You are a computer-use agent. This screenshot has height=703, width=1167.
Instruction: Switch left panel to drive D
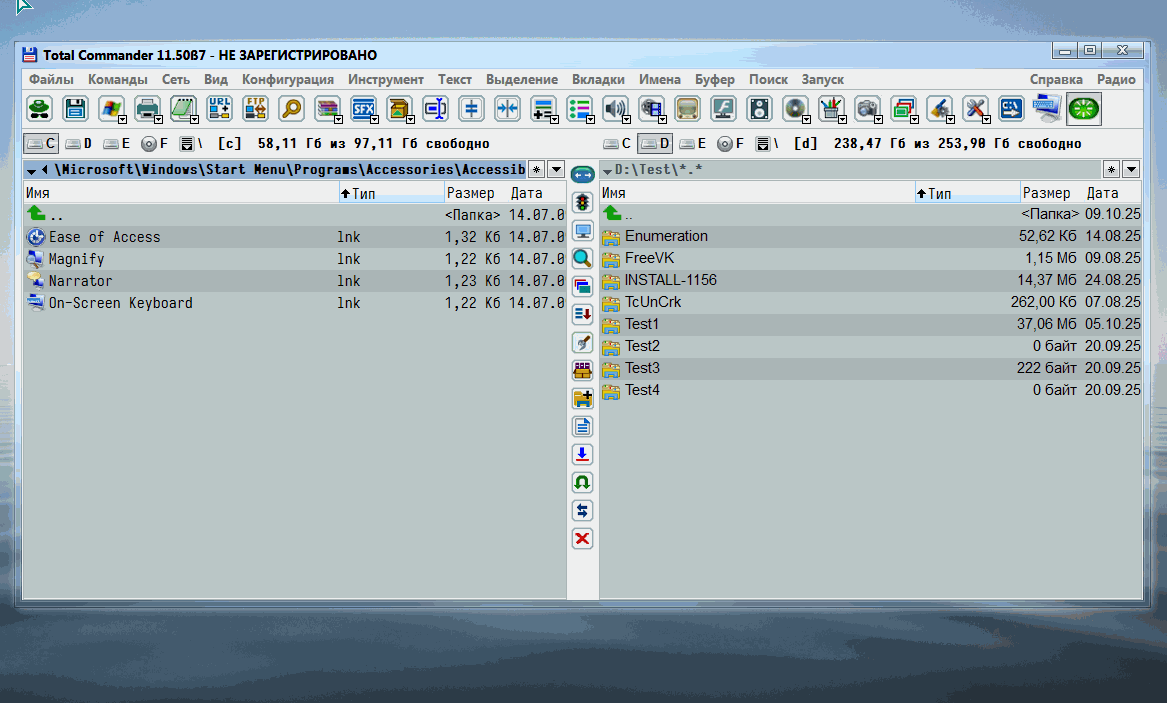tap(79, 144)
